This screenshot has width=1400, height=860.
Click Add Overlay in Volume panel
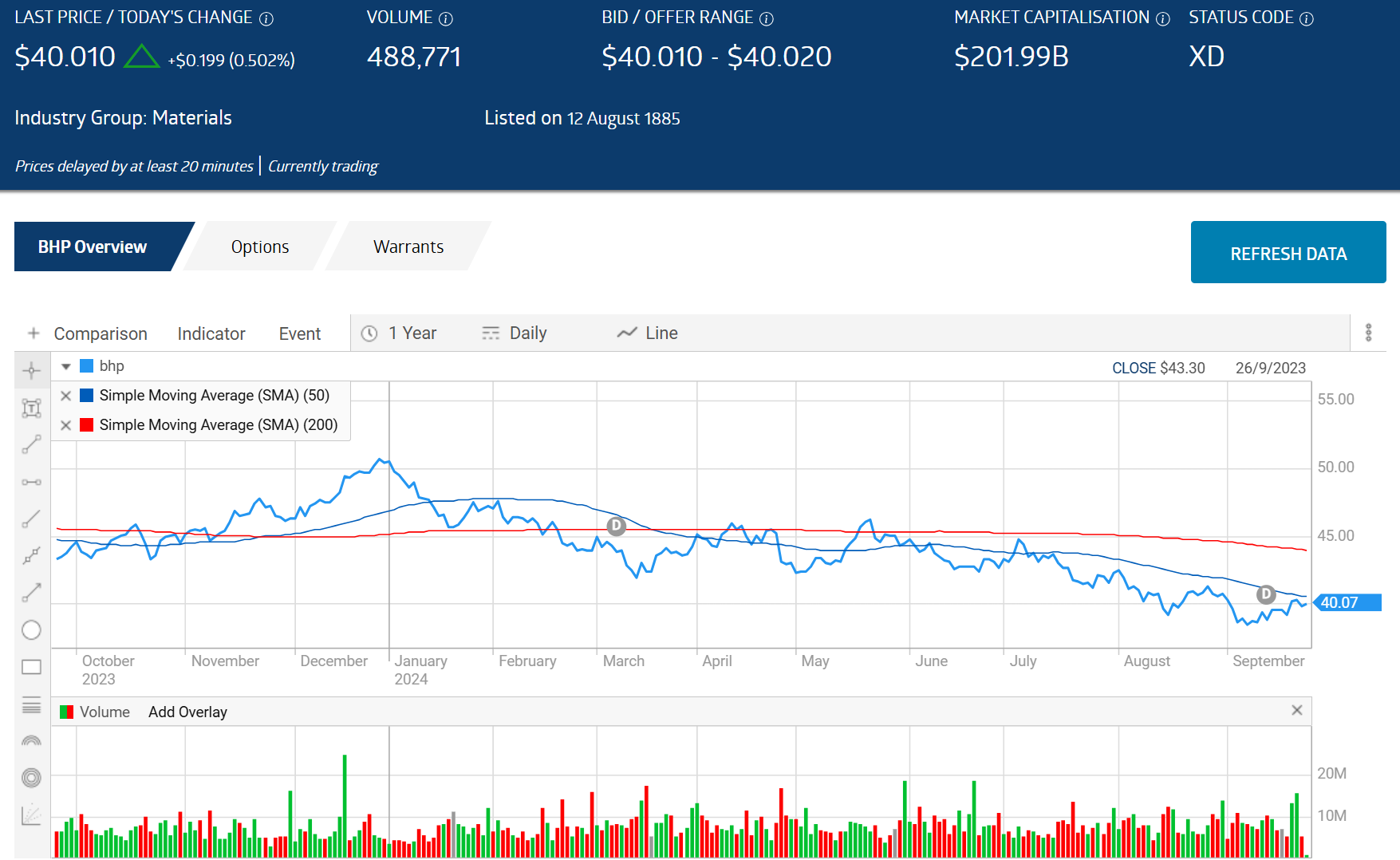click(x=187, y=712)
